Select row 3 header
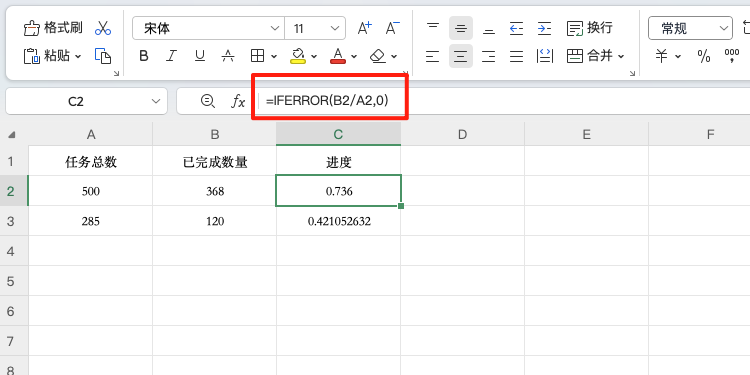 coord(11,221)
